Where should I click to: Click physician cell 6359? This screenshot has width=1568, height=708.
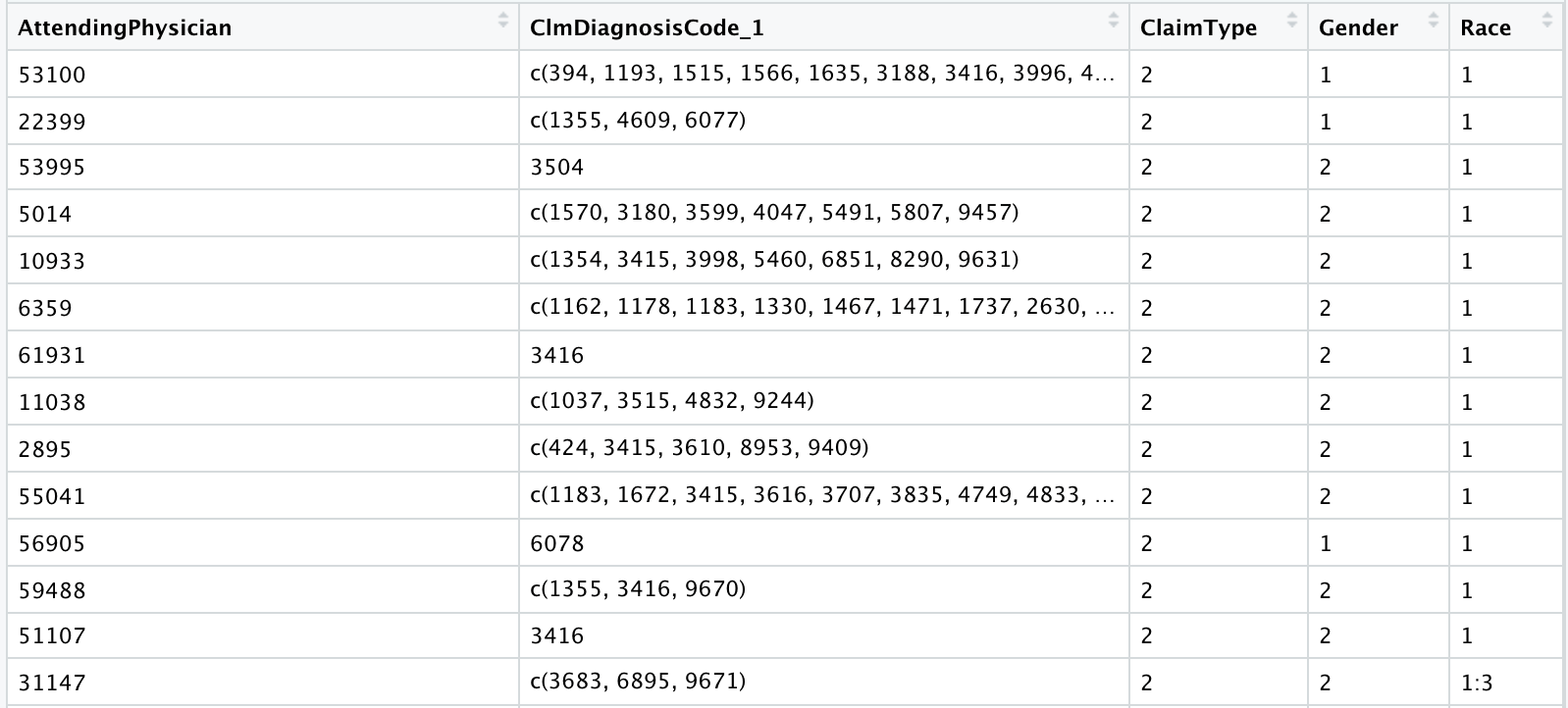tap(263, 308)
